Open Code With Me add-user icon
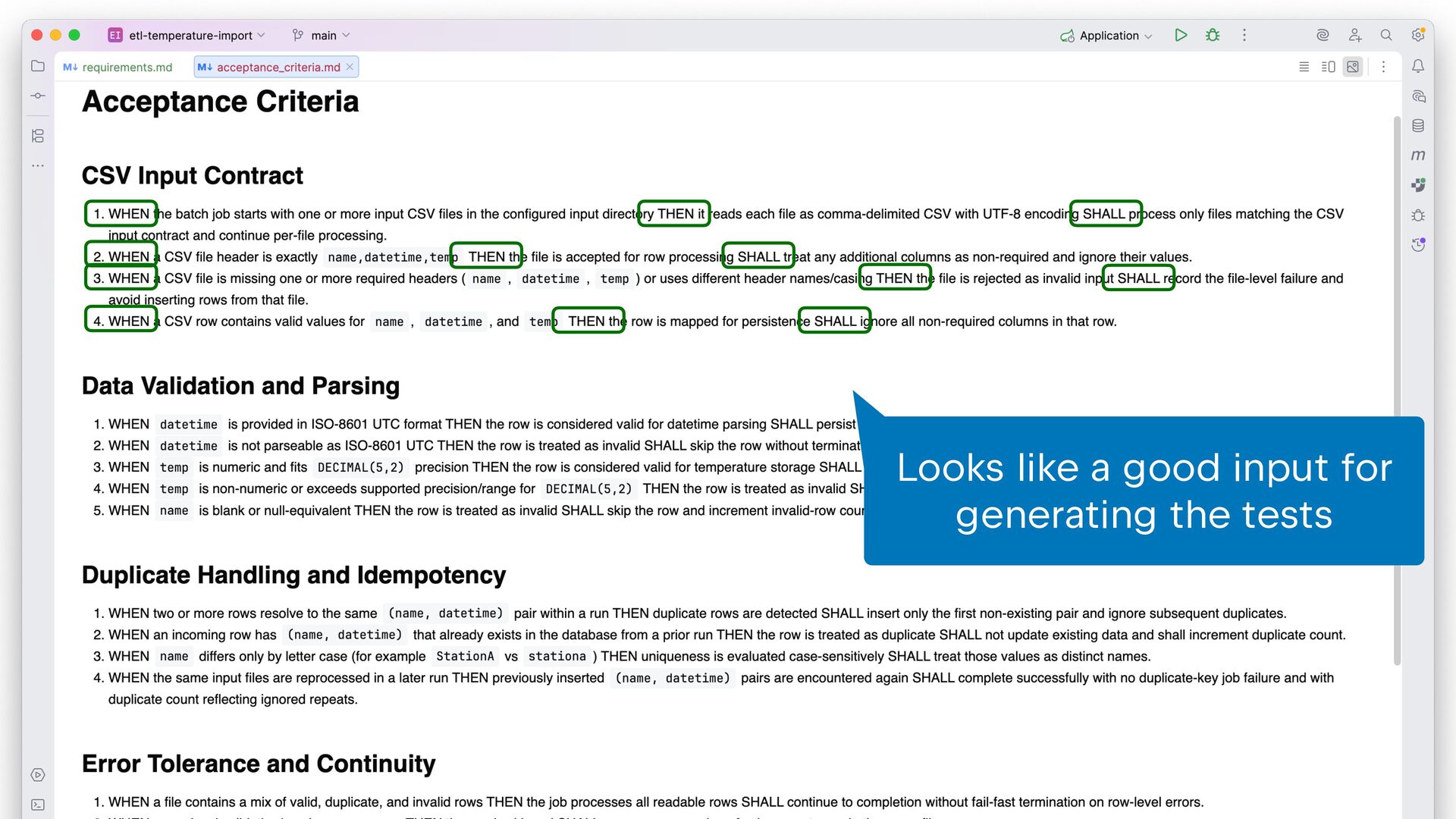The width and height of the screenshot is (1456, 819). pyautogui.click(x=1355, y=35)
